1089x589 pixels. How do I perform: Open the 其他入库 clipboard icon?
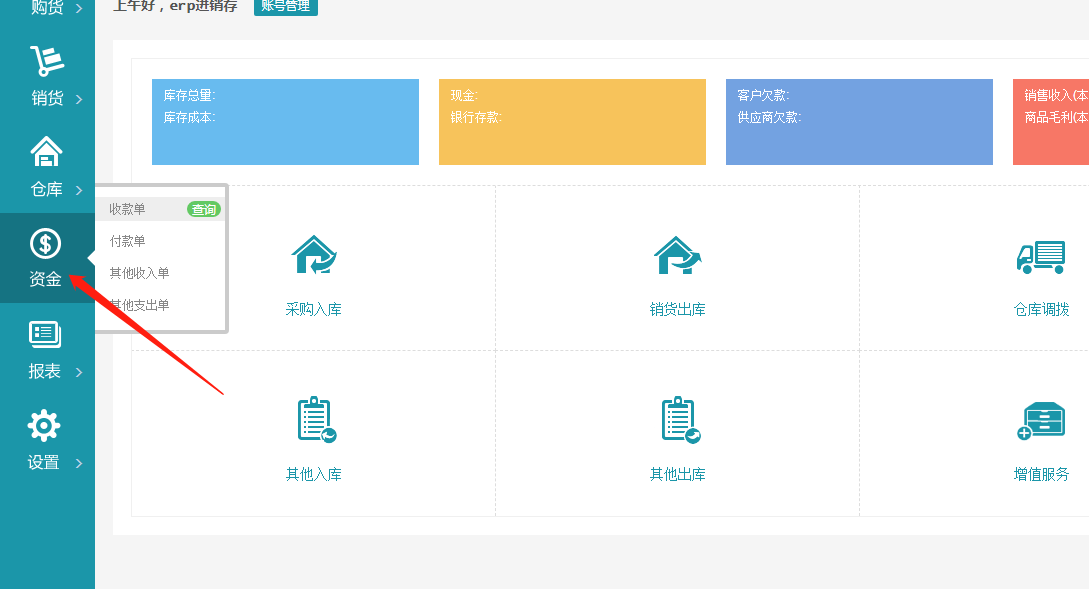click(314, 420)
